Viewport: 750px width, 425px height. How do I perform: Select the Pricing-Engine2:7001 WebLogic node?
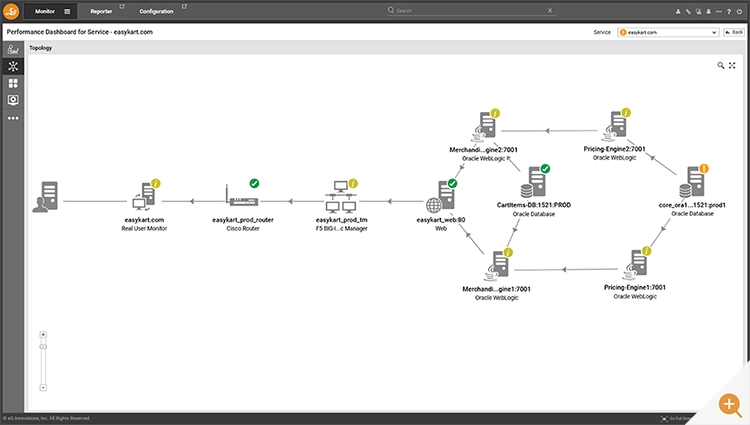click(x=616, y=126)
